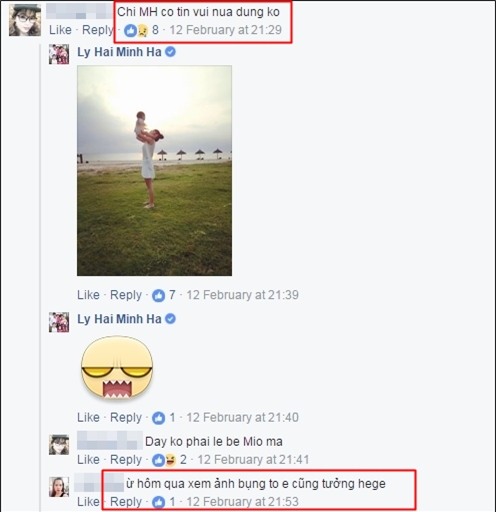Click thumbs-up icon on 21:53 comment

(x=158, y=502)
